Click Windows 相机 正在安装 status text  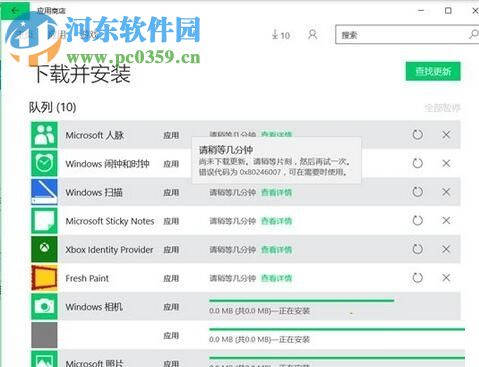coord(294,311)
